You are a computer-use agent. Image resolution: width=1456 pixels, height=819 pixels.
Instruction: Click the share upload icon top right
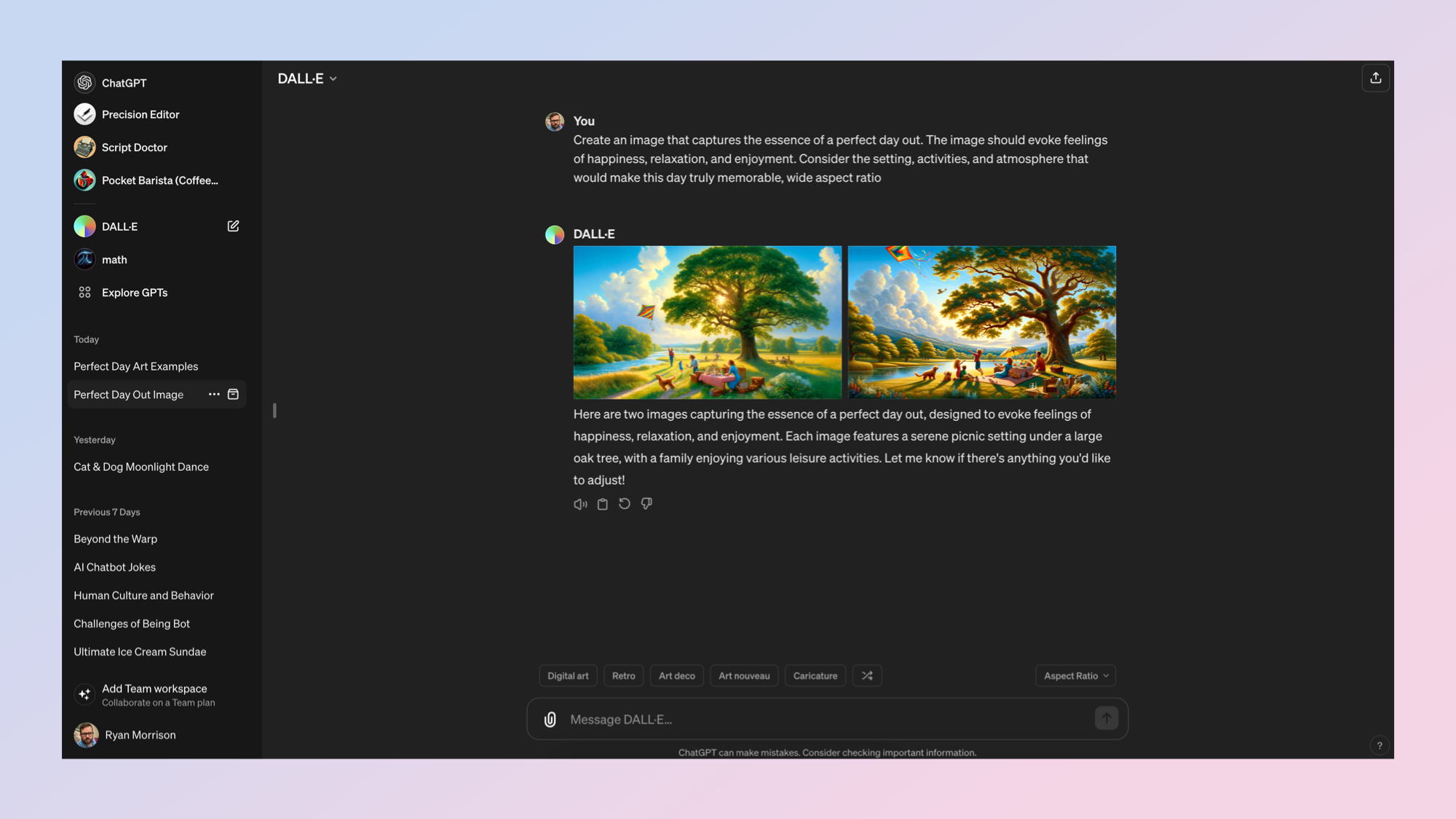[1375, 78]
